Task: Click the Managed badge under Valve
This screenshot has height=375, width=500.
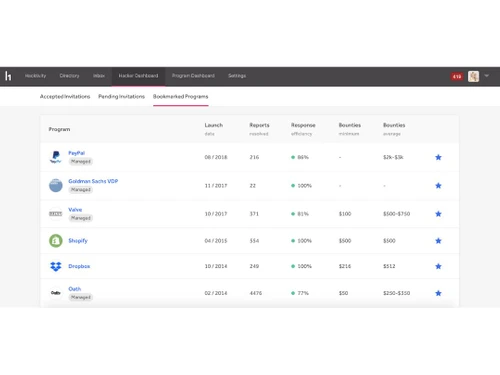Action: pos(81,218)
